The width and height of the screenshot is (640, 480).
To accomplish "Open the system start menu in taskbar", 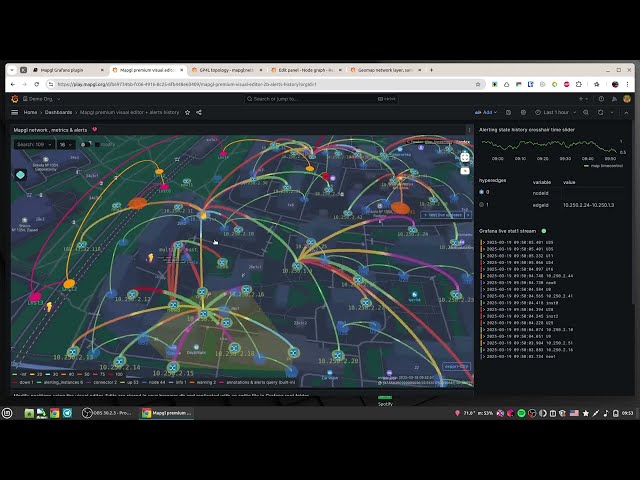I will point(7,413).
